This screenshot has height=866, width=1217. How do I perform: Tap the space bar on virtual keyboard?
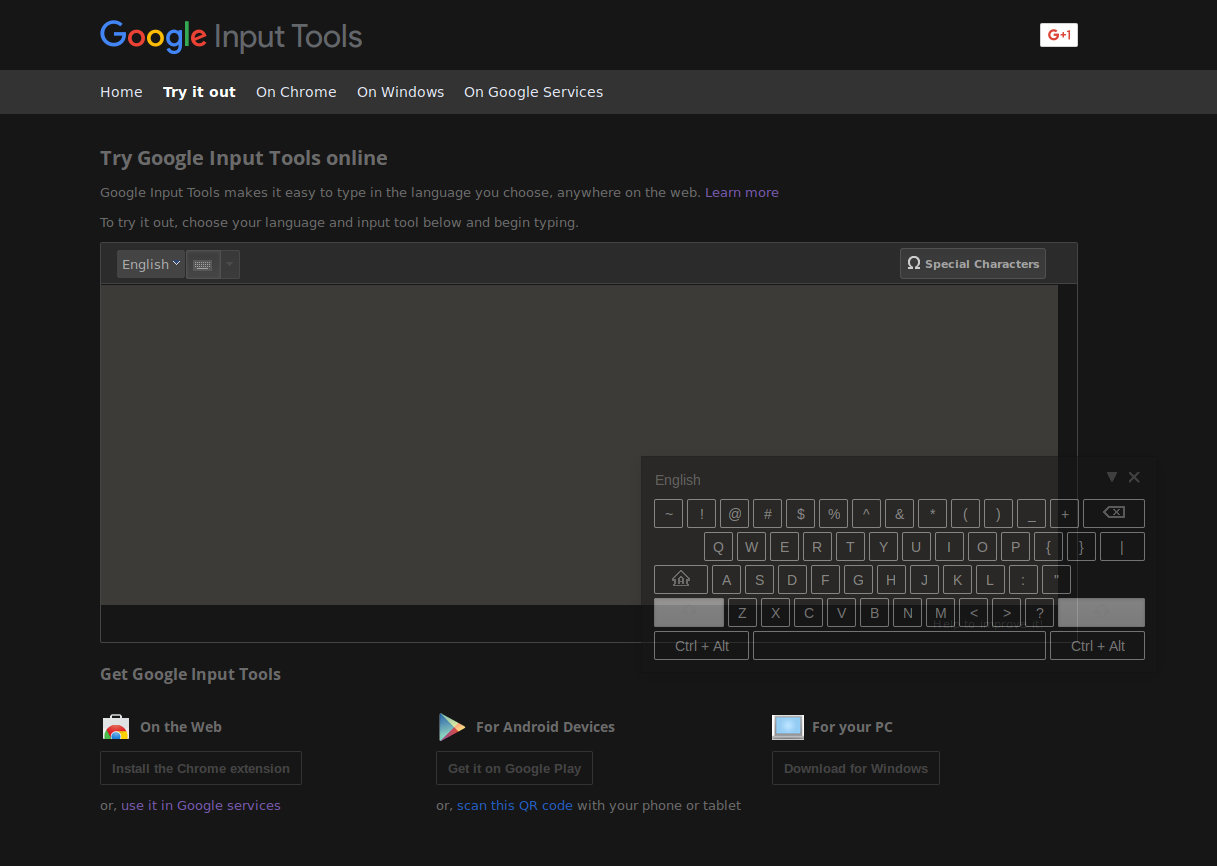[899, 645]
